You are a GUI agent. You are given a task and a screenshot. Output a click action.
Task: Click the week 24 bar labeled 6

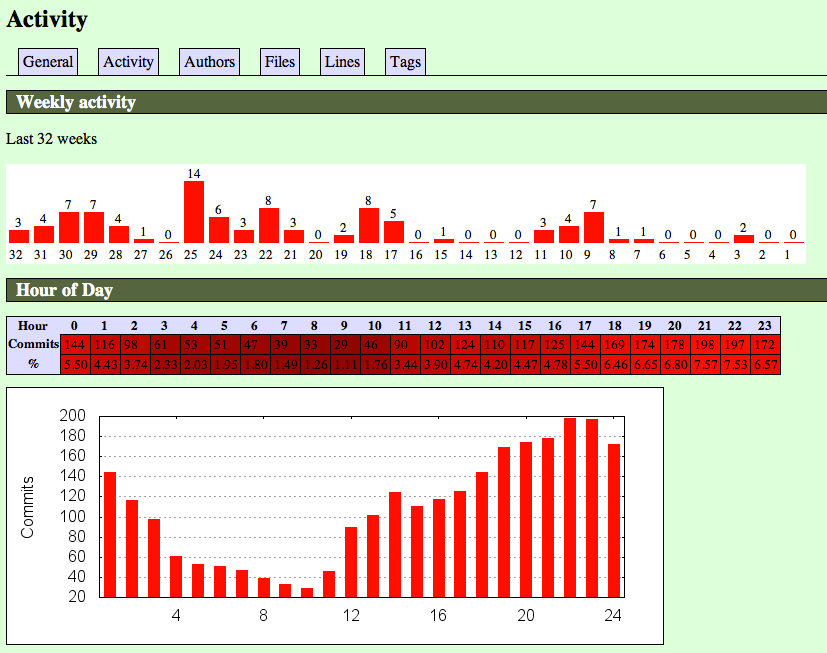click(x=219, y=230)
